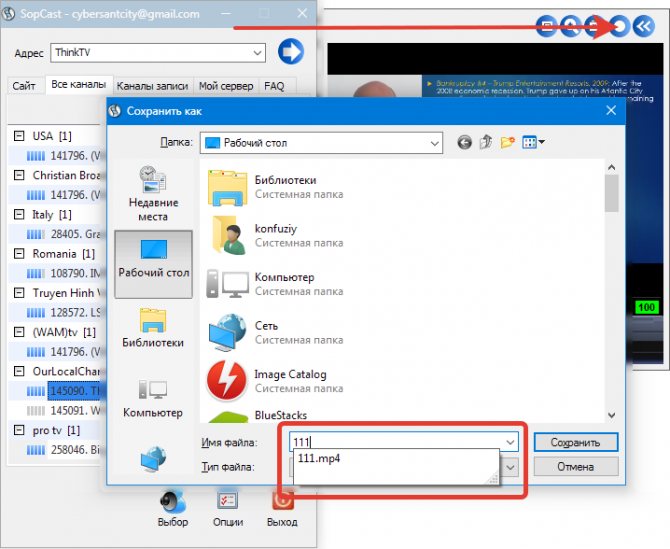
Task: Choose the 111.mp4 autocomplete suggestion
Action: (x=319, y=458)
